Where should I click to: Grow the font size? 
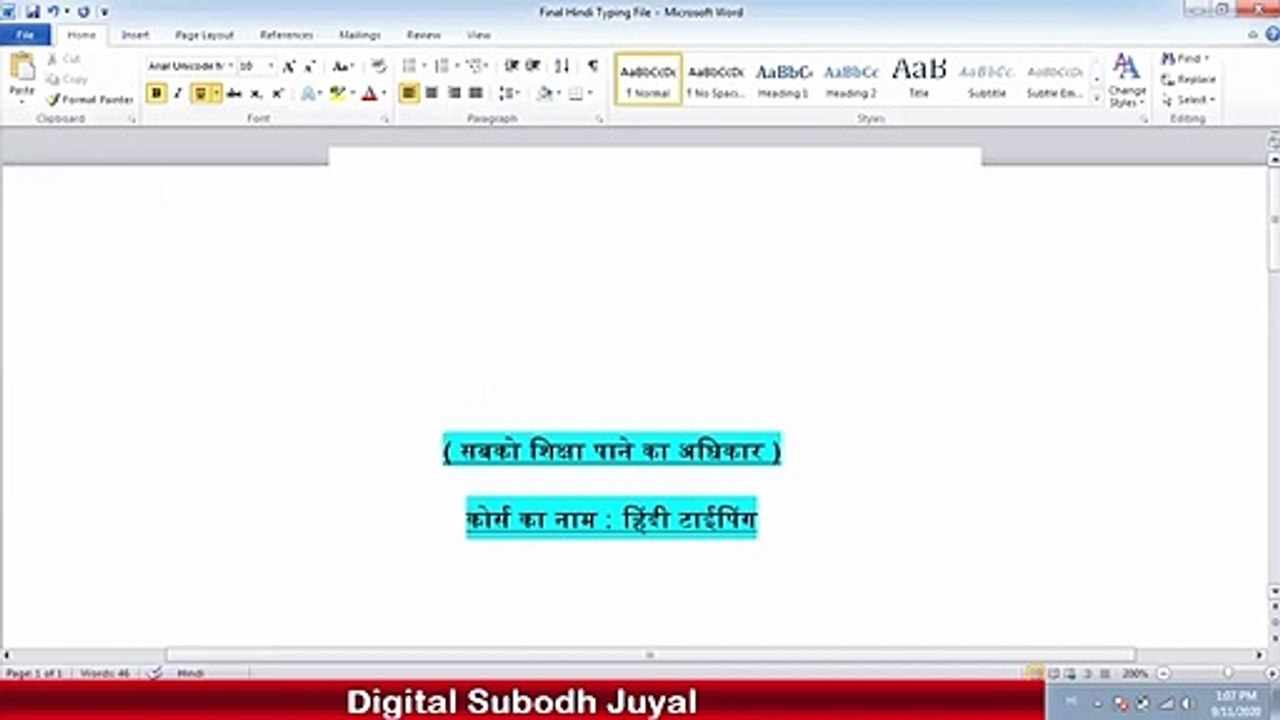(289, 66)
